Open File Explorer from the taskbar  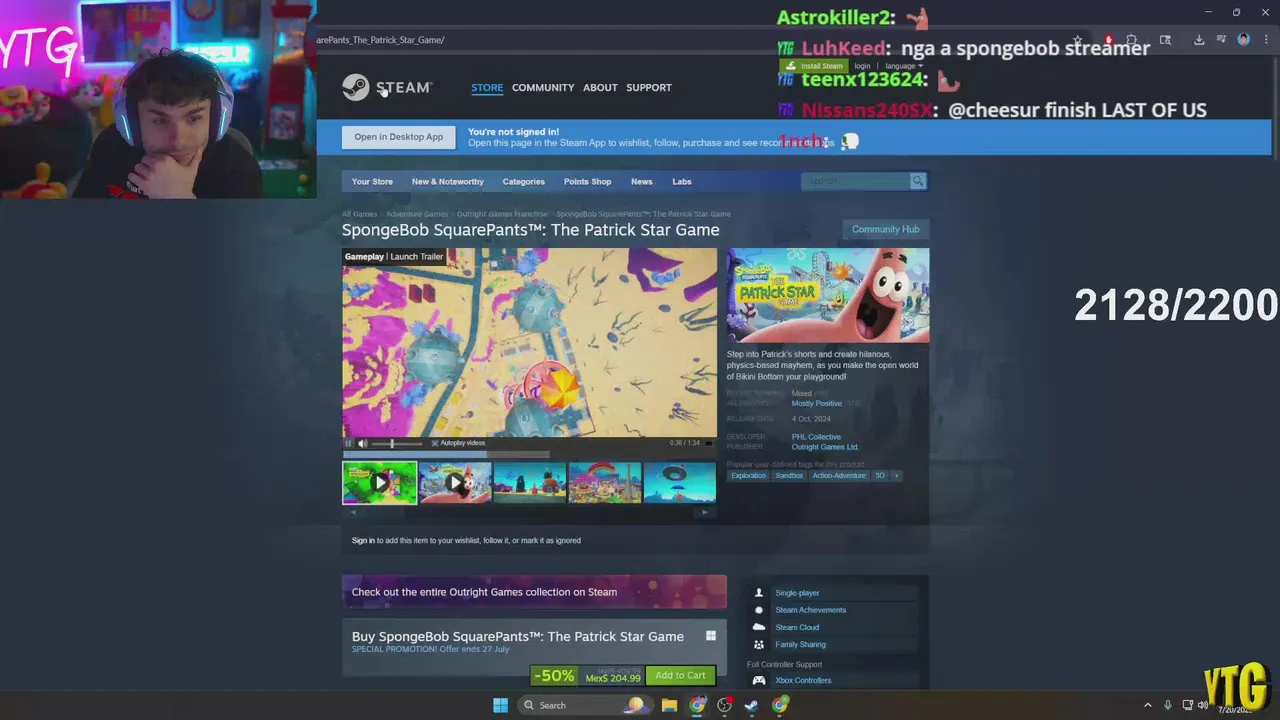pos(669,706)
